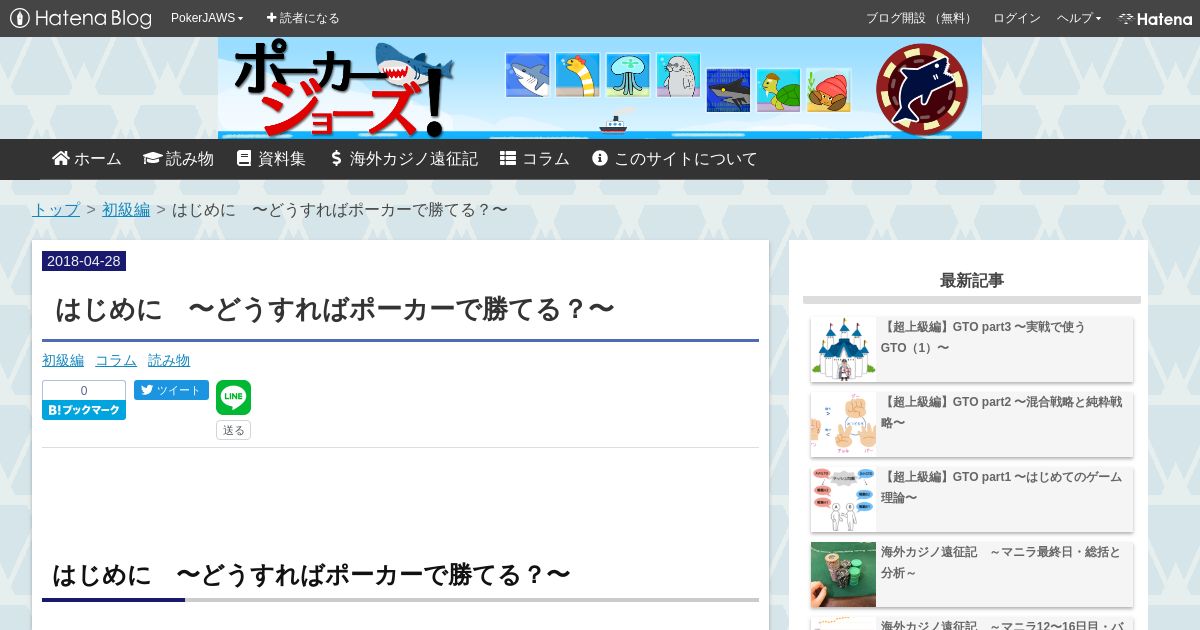This screenshot has height=630, width=1200.
Task: Click the striped eel icon in banner
Action: 578,75
